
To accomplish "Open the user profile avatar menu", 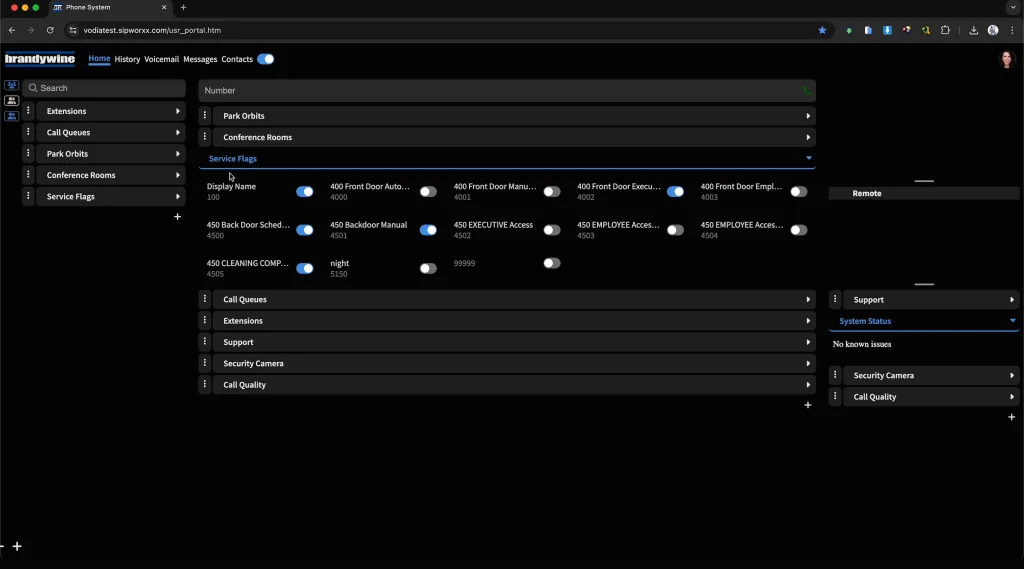I will [1006, 59].
